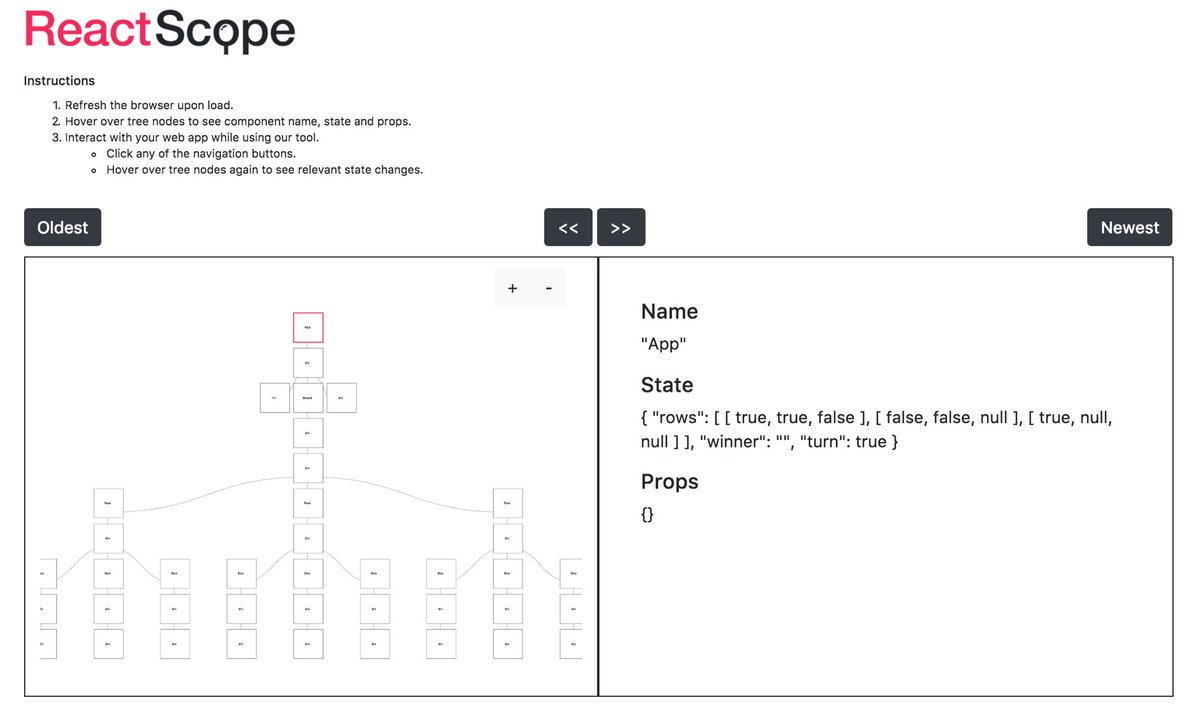Click the Props value in the details panel
This screenshot has width=1200, height=713.
click(647, 513)
